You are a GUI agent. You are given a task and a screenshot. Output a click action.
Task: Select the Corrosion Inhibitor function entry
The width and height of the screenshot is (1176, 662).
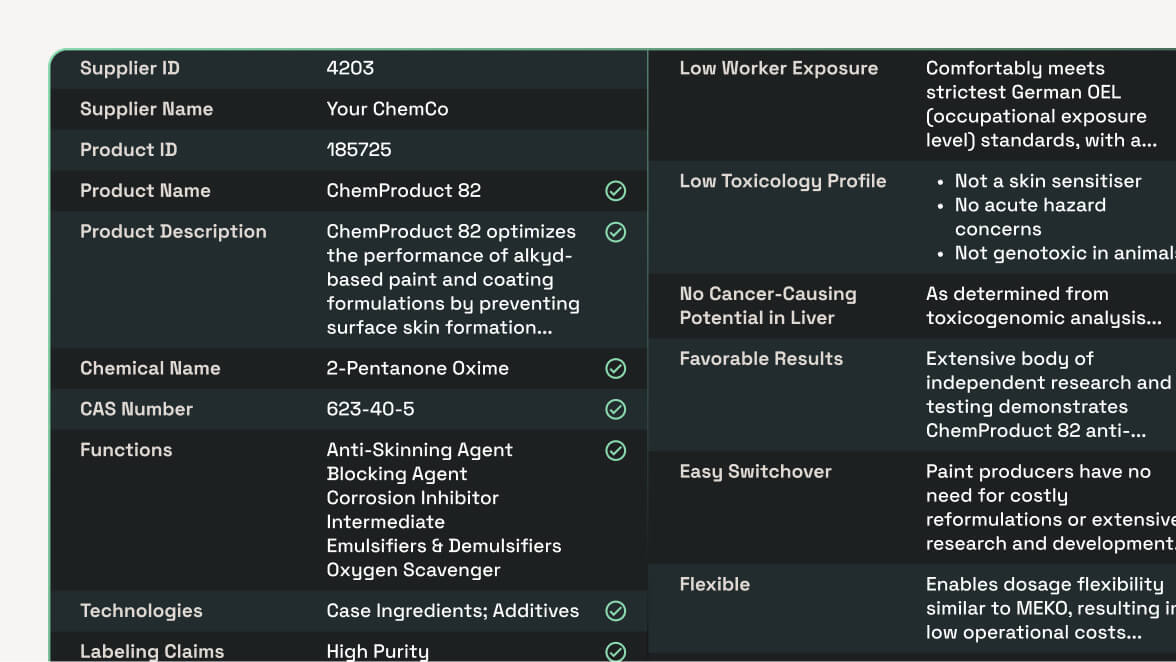point(412,498)
